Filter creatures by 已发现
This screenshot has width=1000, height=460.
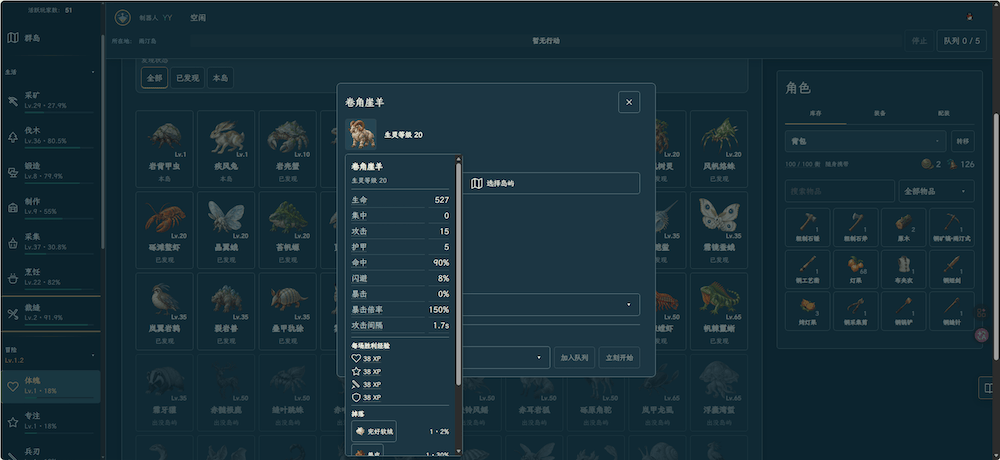coord(188,78)
